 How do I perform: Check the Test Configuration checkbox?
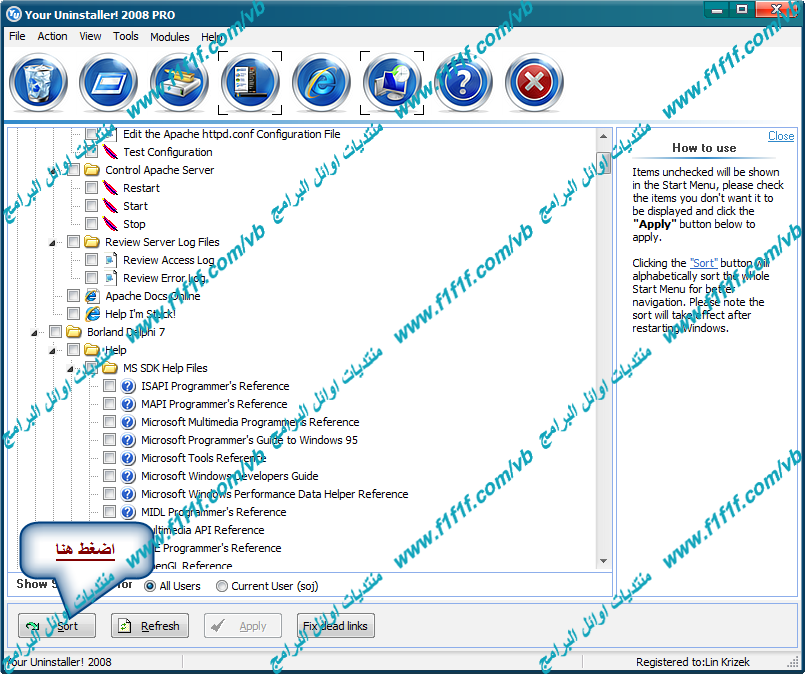[92, 152]
